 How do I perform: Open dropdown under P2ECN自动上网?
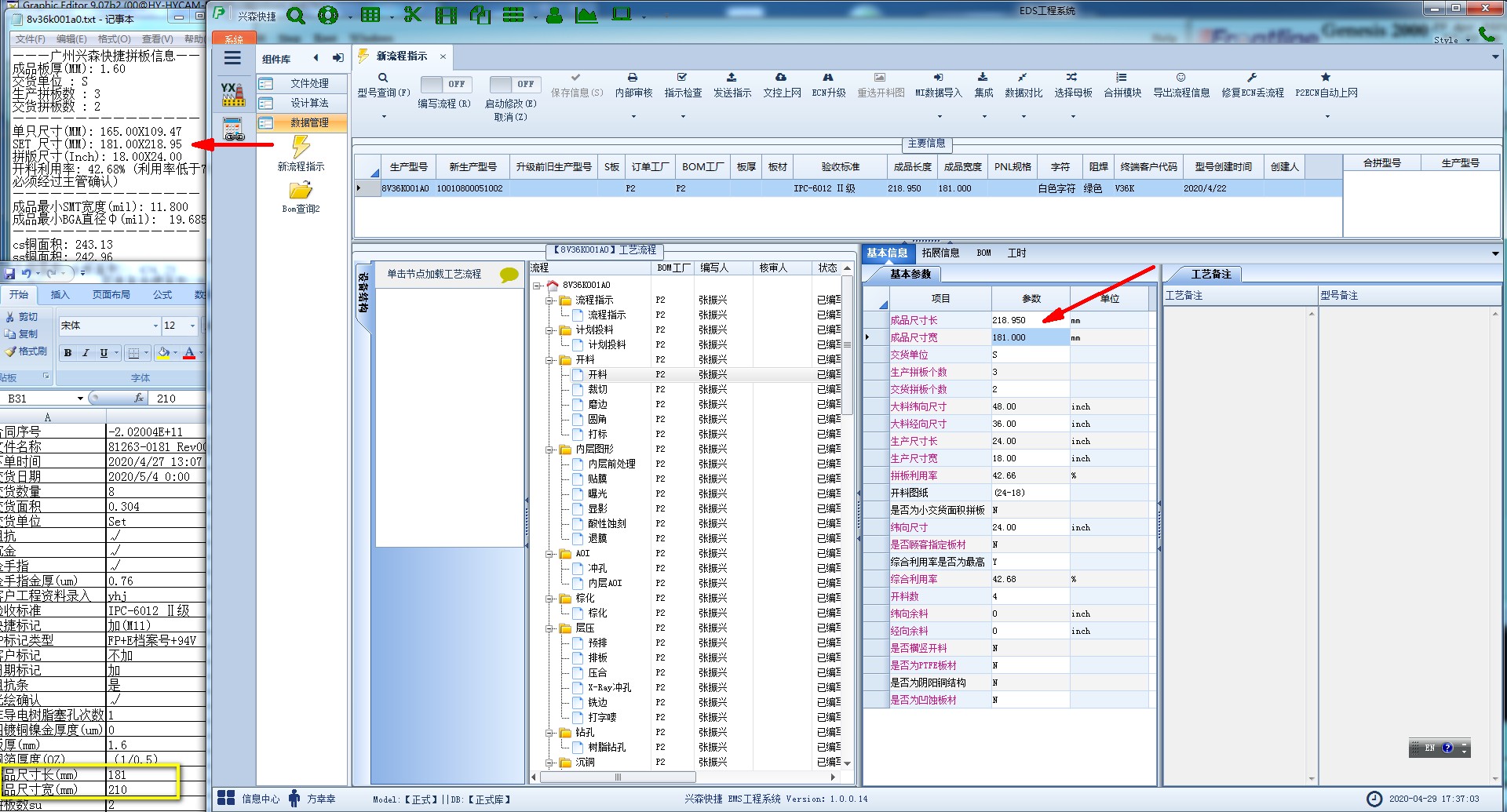pyautogui.click(x=1327, y=117)
